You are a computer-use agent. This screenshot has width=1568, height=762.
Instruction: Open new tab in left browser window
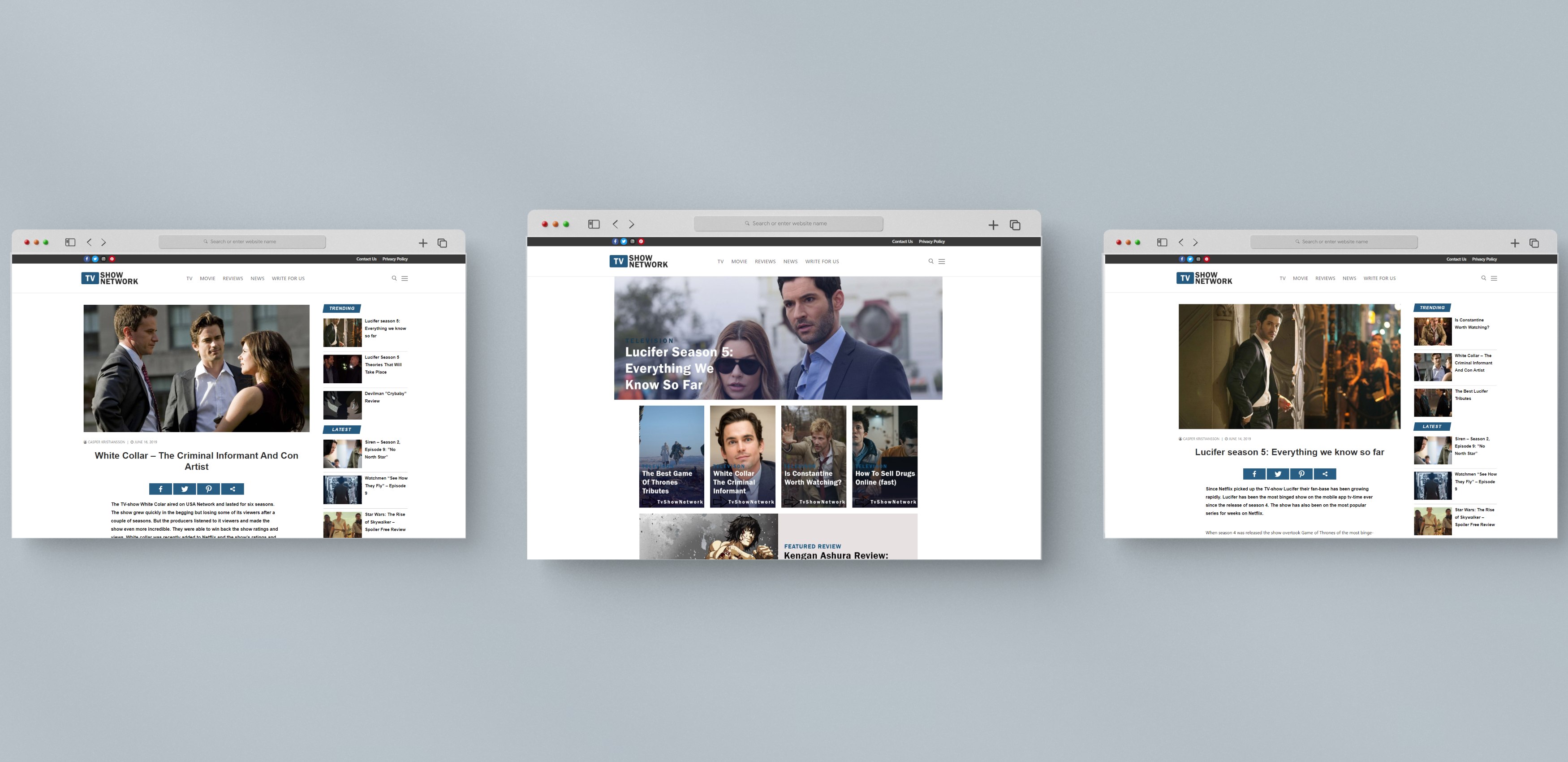point(423,243)
